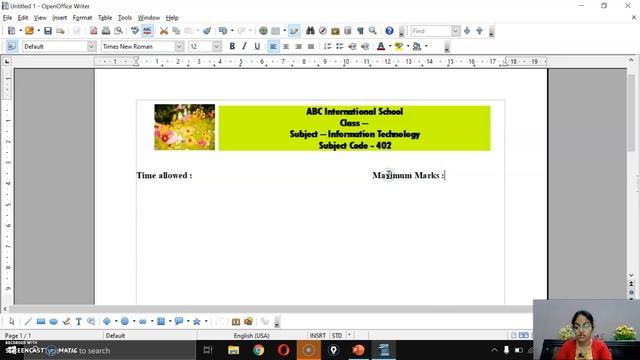Screen dimensions: 640x360
Task: Click into the Find text field
Action: coord(431,31)
